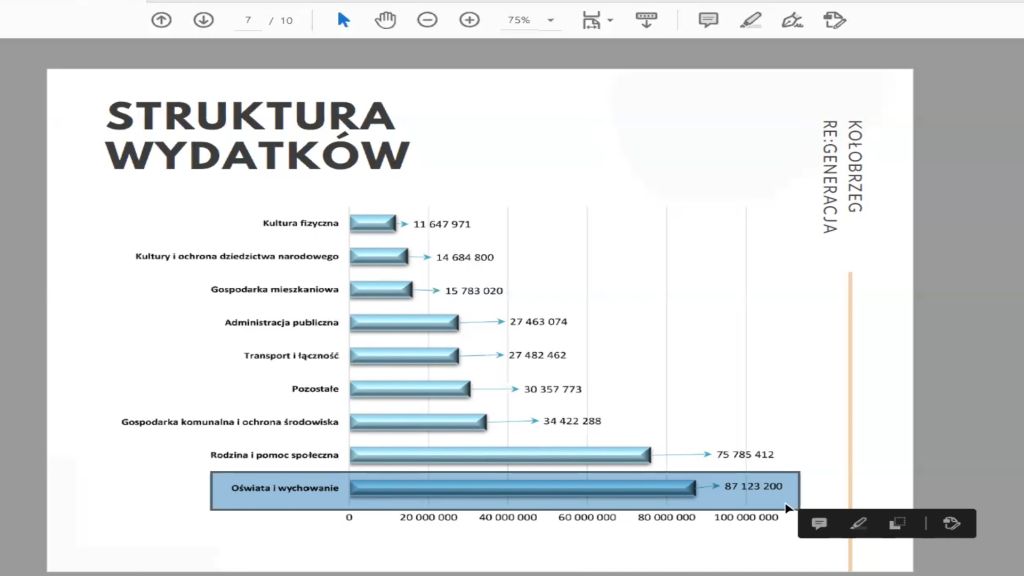Screen dimensions: 1024x576
Task: Click the Rodzina i pomoc społeczna bar
Action: (x=500, y=455)
